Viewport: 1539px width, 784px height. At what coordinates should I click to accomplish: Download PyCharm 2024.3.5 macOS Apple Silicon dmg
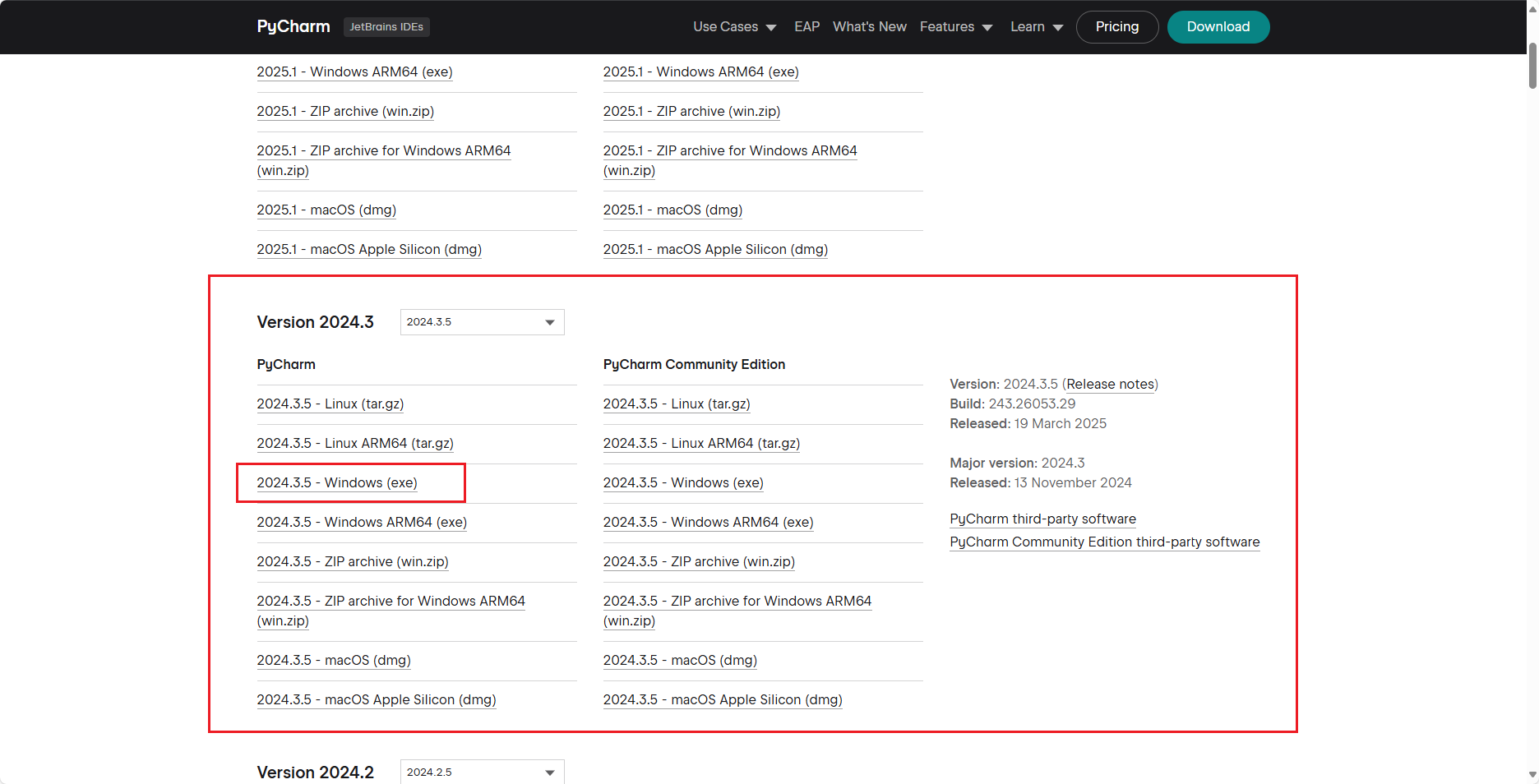tap(377, 699)
